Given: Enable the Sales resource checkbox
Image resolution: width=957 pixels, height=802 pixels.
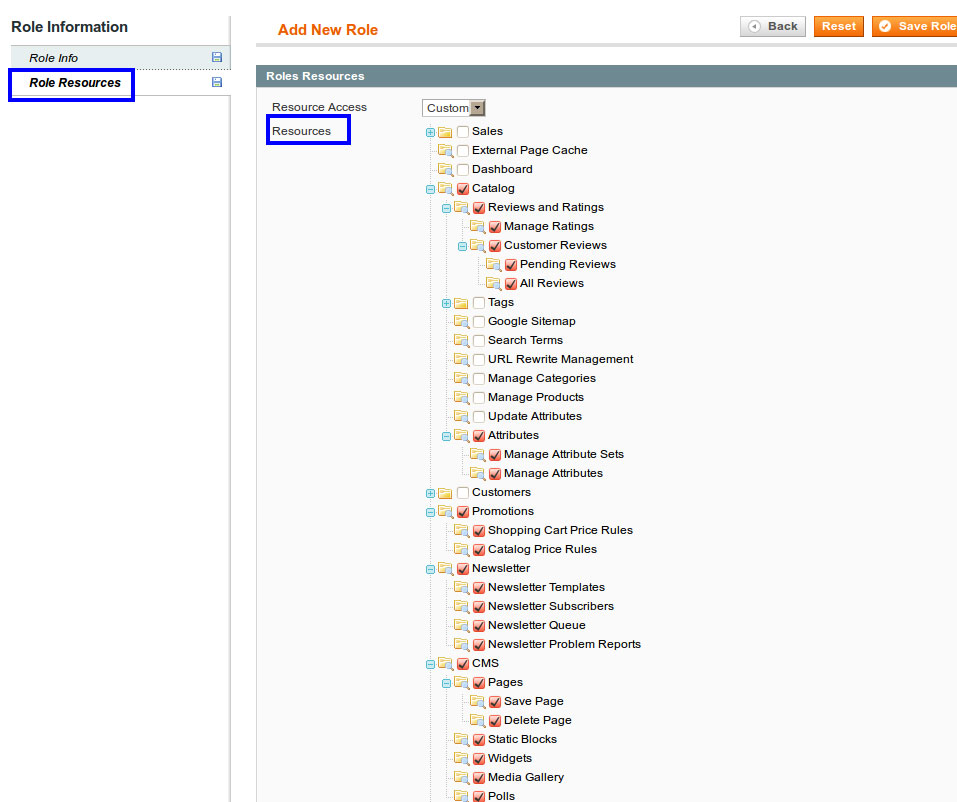Looking at the screenshot, I should 463,132.
